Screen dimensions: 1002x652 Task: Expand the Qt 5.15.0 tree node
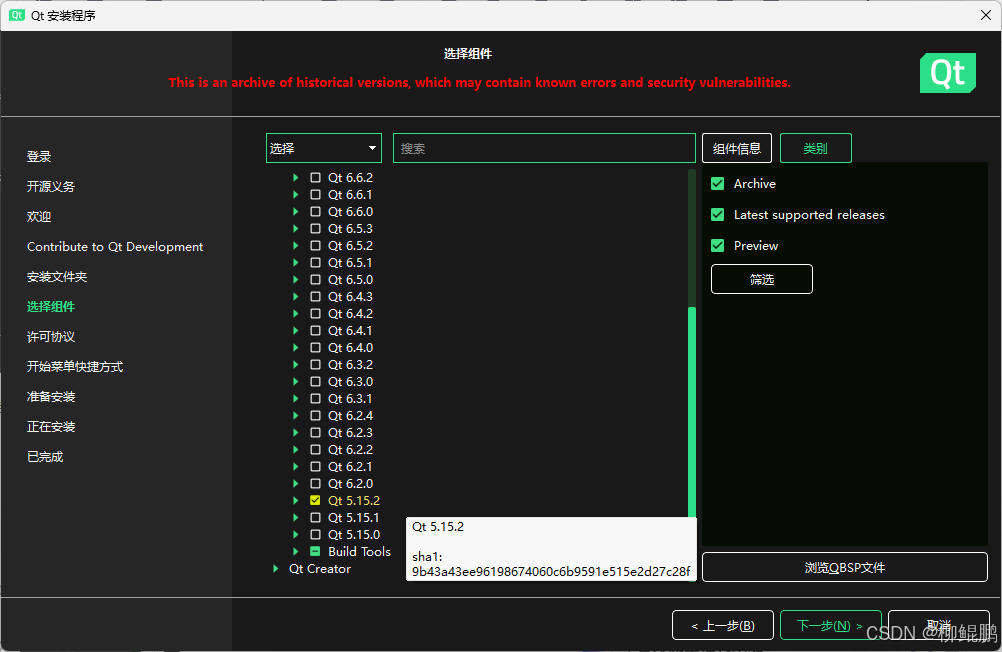(x=295, y=534)
